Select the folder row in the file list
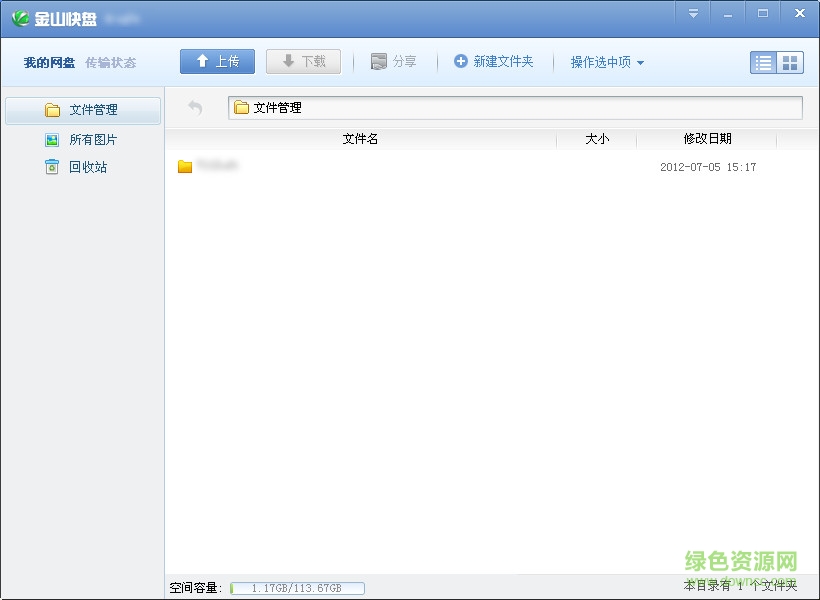Image resolution: width=820 pixels, height=600 pixels. coord(300,167)
